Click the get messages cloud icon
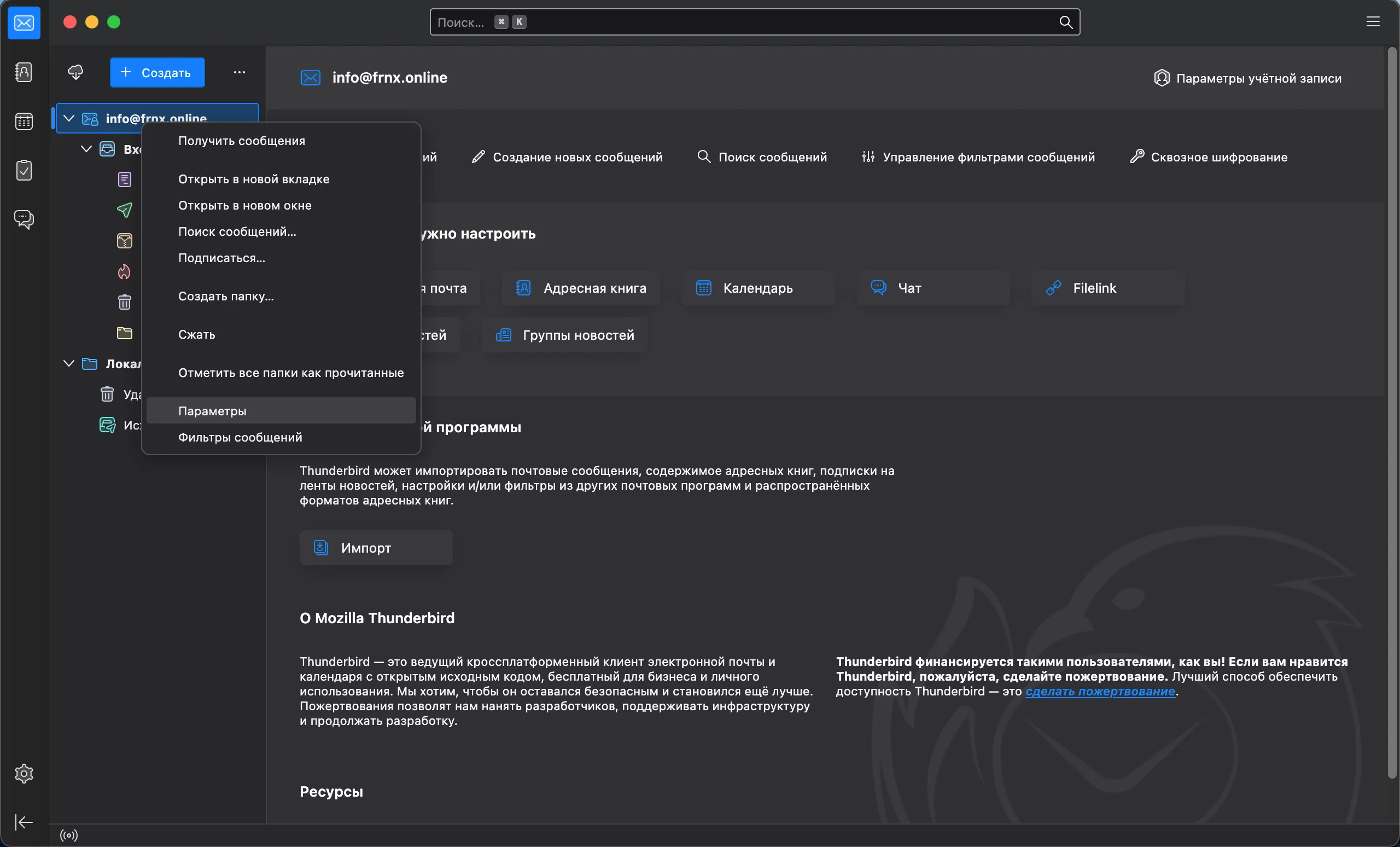The height and width of the screenshot is (847, 1400). tap(75, 72)
